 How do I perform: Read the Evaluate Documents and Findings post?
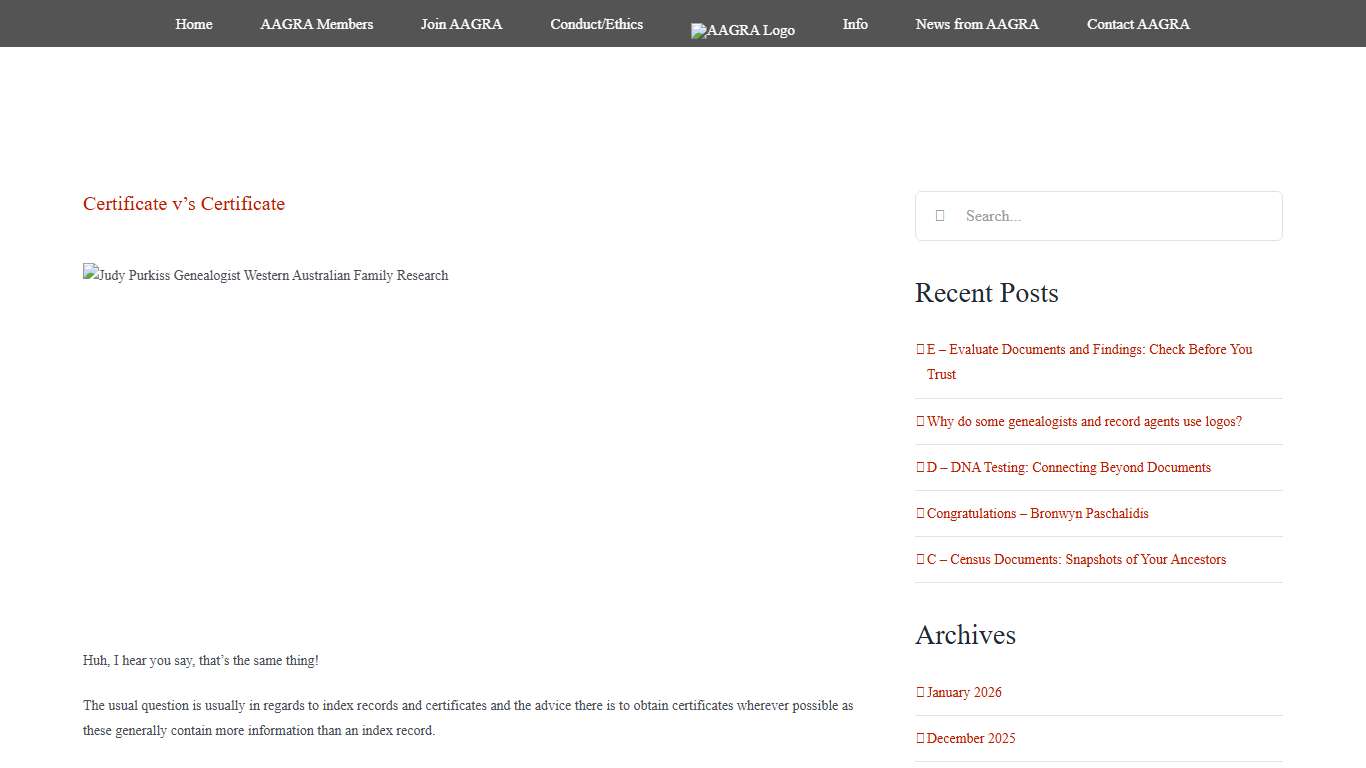coord(1089,350)
